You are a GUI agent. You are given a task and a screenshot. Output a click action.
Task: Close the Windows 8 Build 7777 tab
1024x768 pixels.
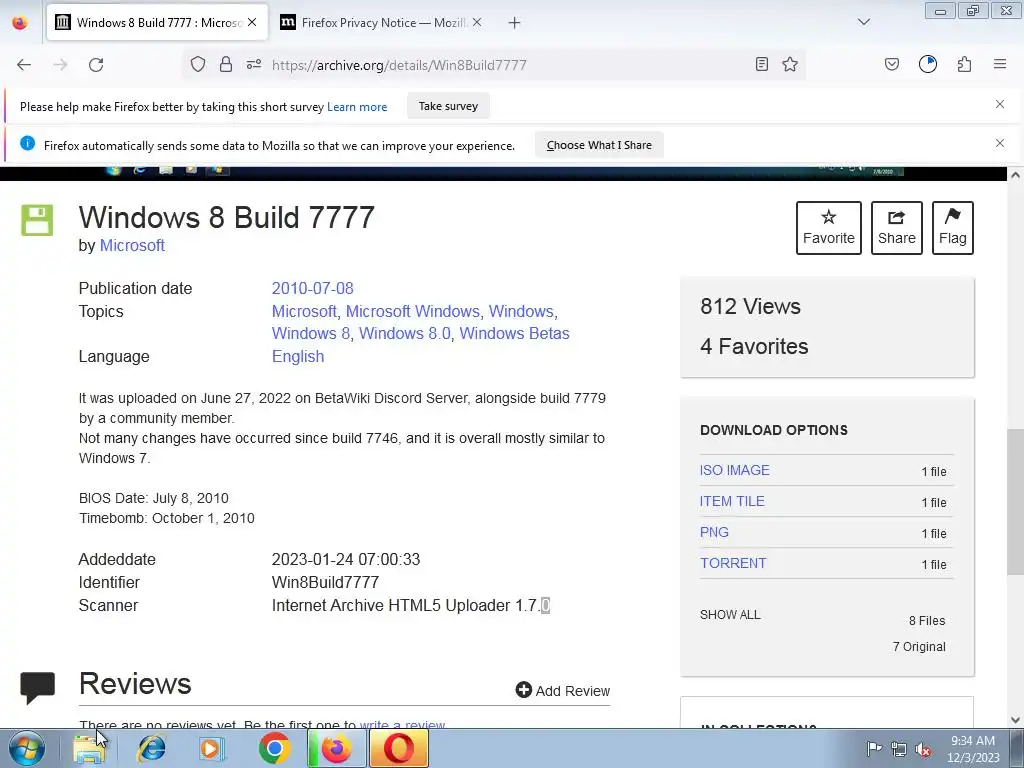(x=252, y=22)
